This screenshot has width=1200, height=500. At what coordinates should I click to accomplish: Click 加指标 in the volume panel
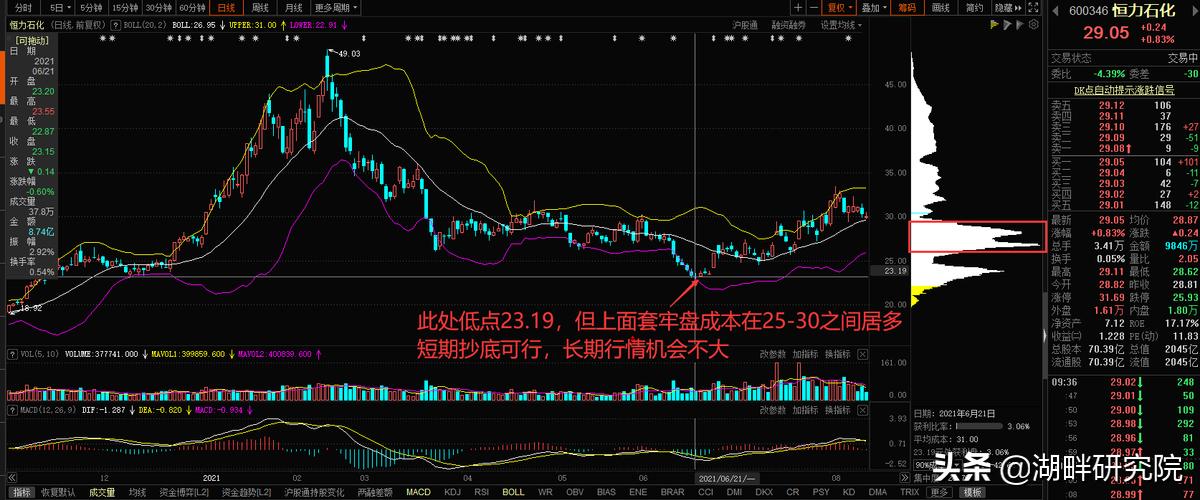coord(806,353)
